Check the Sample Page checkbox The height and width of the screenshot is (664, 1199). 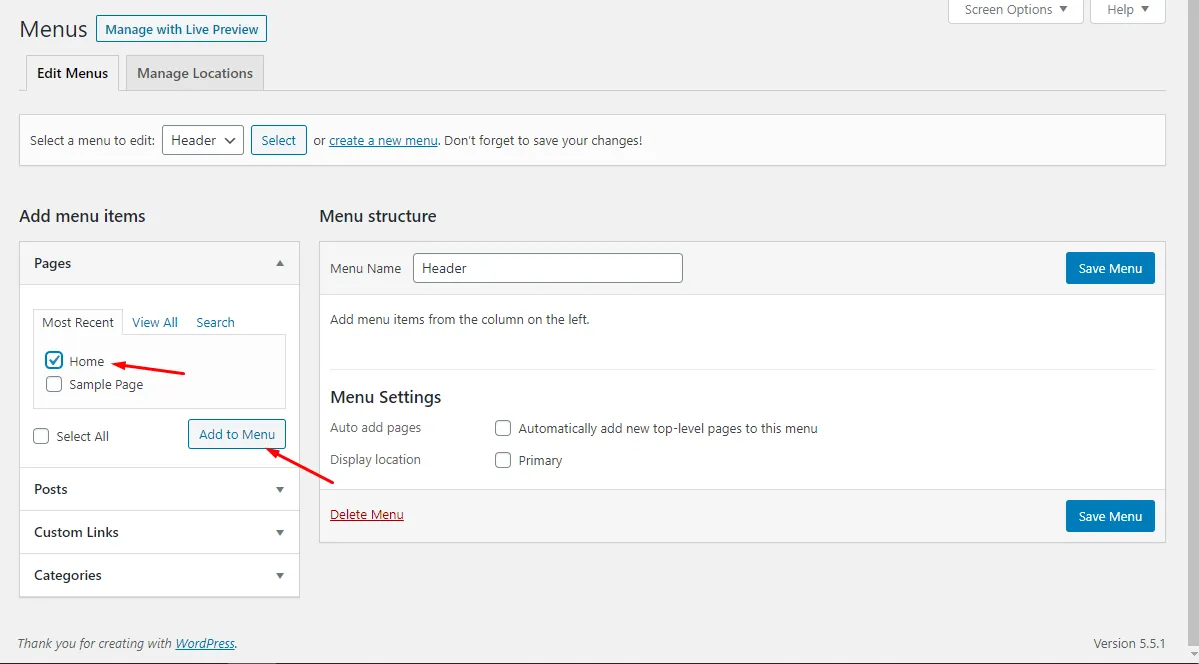pos(54,384)
